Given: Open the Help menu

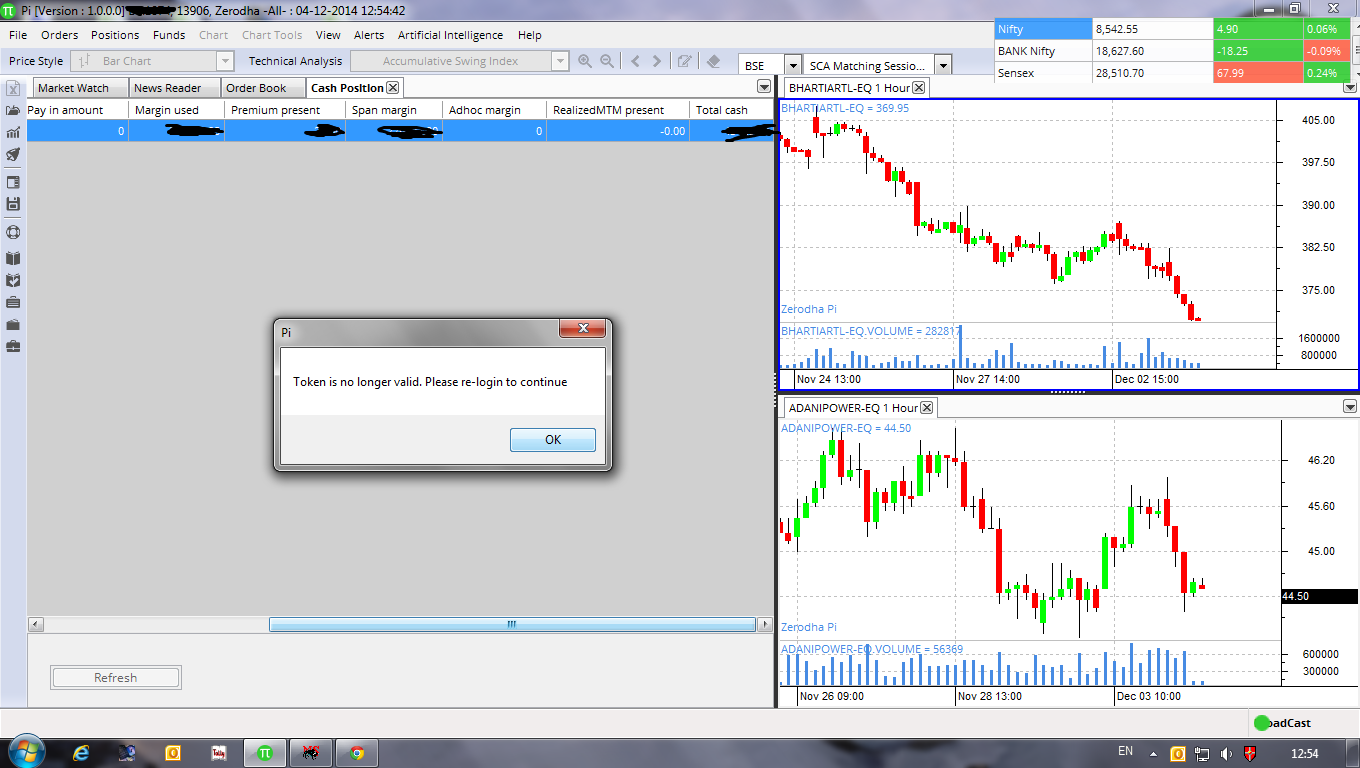Looking at the screenshot, I should [529, 35].
